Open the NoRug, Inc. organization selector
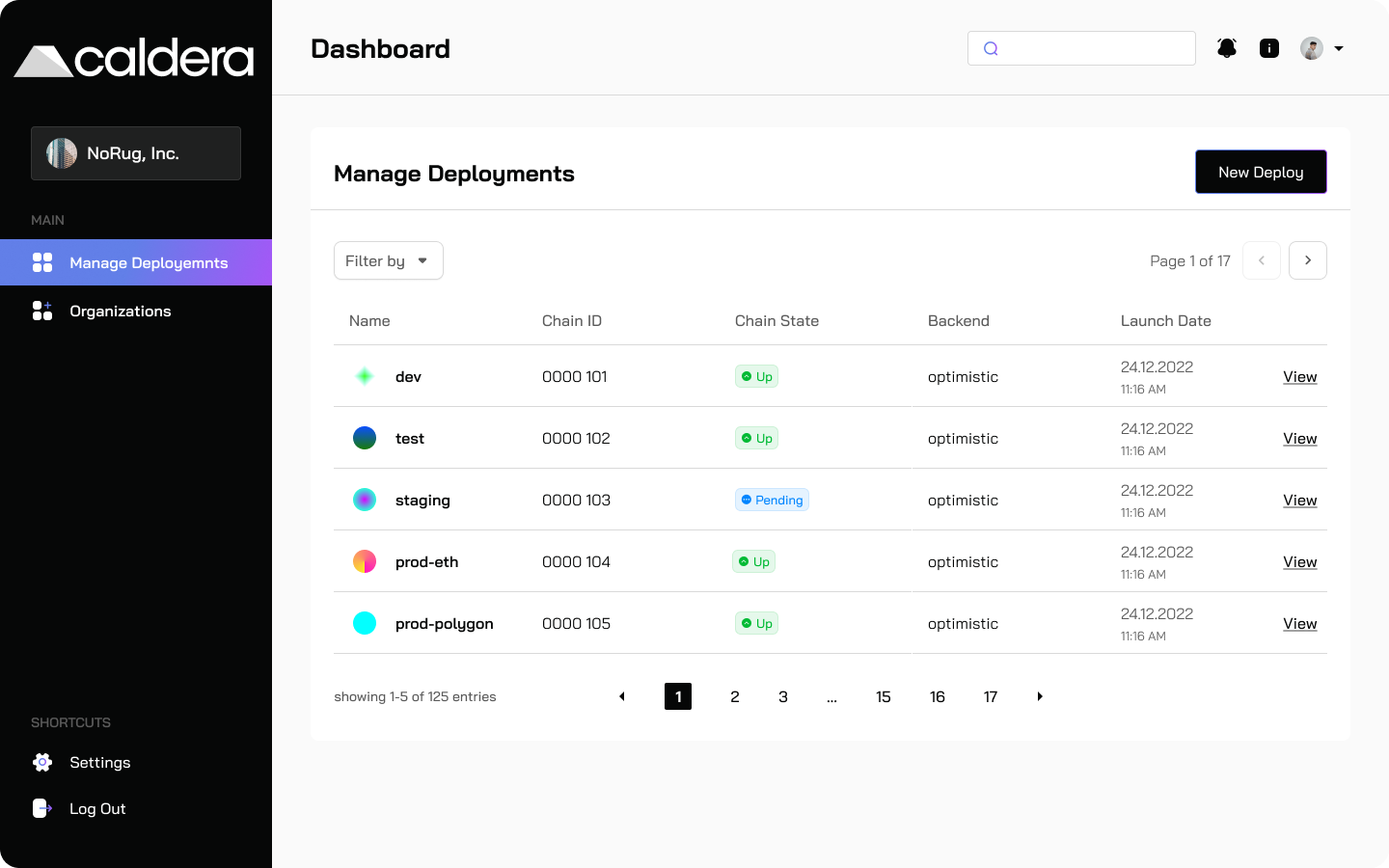 pyautogui.click(x=136, y=153)
